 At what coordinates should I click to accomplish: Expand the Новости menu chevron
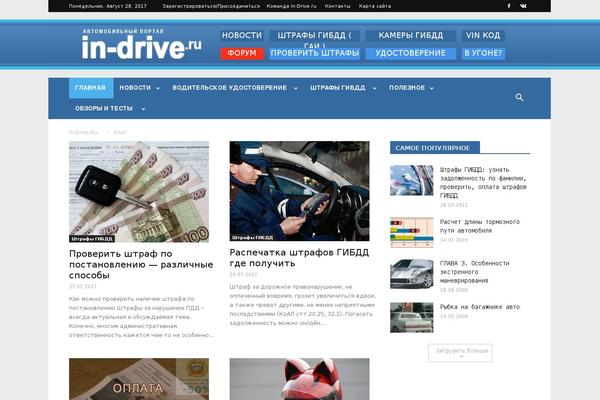tap(158, 88)
